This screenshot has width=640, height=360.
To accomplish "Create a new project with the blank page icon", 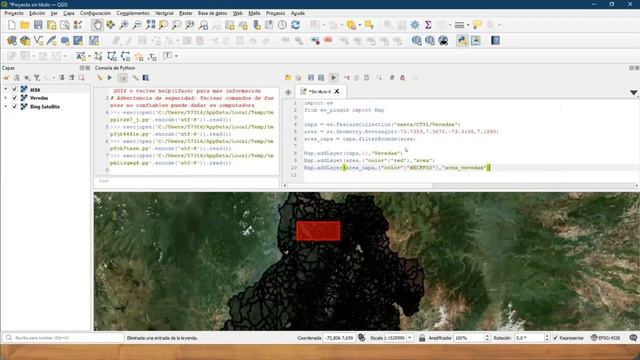I will click(11, 25).
